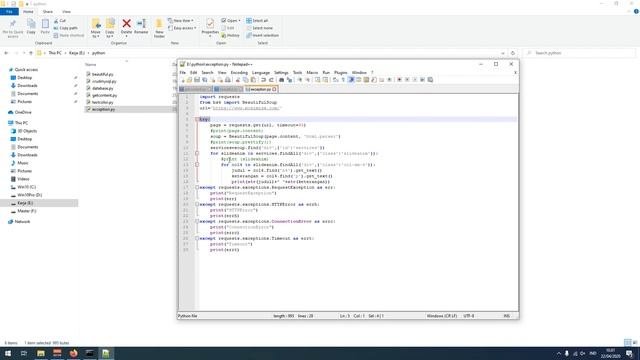
Task: Click the Zoom In icon in Notepad++ toolbar
Action: pyautogui.click(x=300, y=80)
